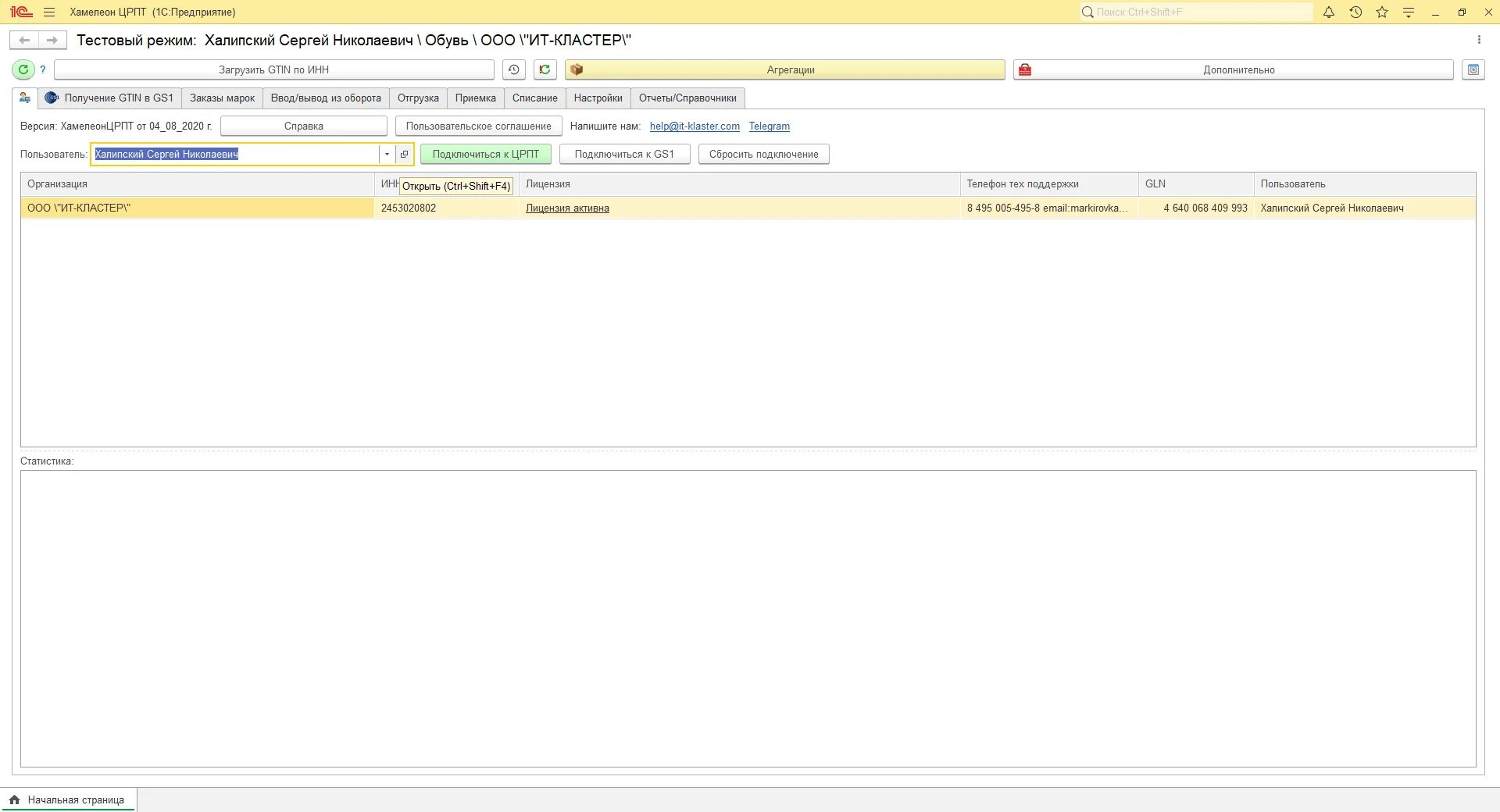Click the Лицензия column header
The image size is (1500, 812).
pos(740,184)
